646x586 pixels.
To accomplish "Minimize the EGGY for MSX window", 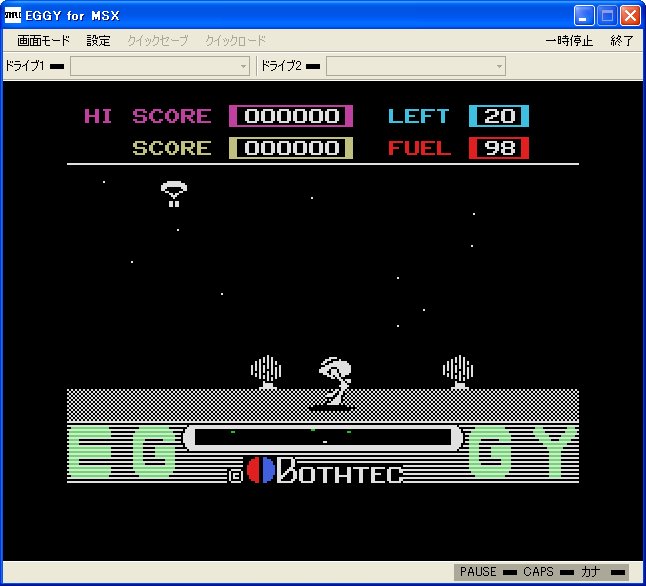I will (x=584, y=16).
